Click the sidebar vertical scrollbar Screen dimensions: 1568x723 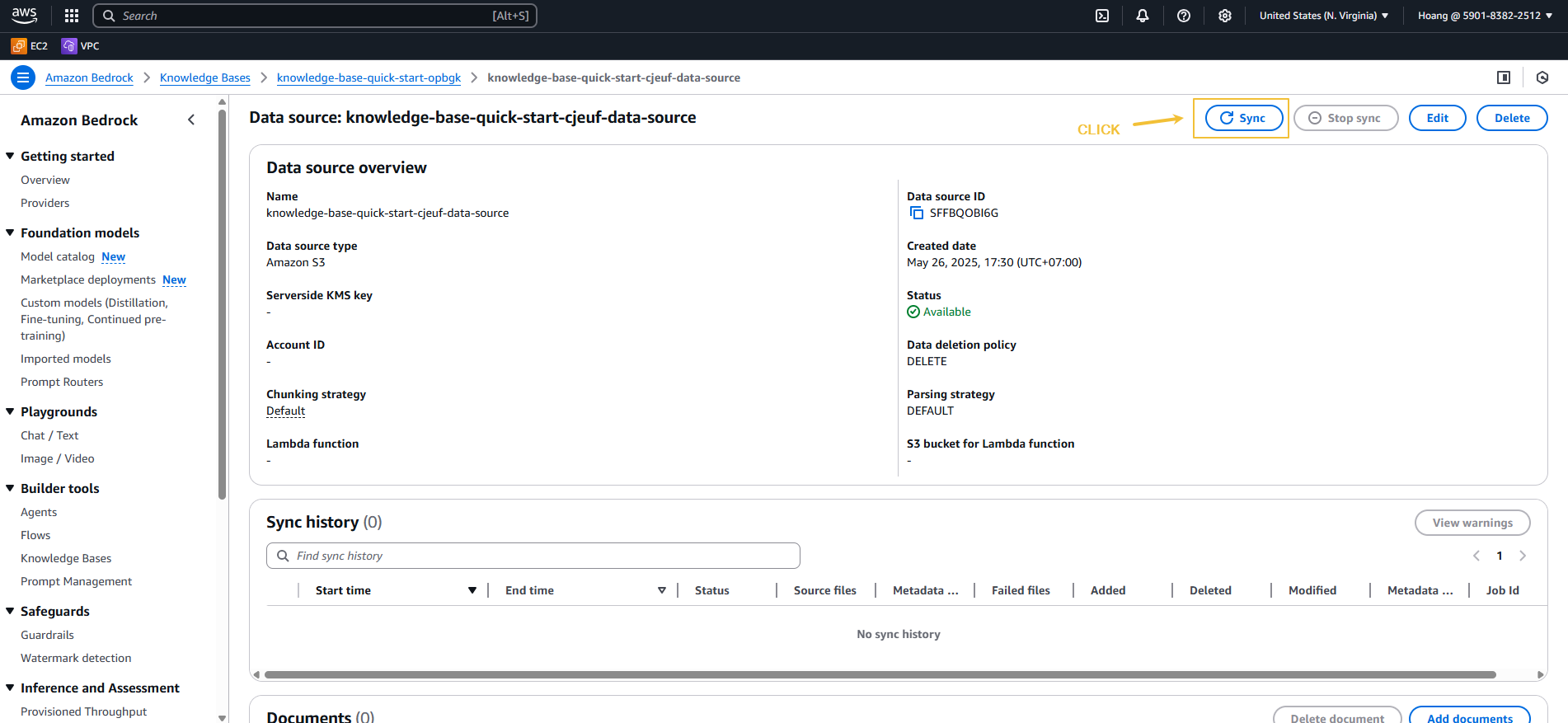[x=222, y=304]
